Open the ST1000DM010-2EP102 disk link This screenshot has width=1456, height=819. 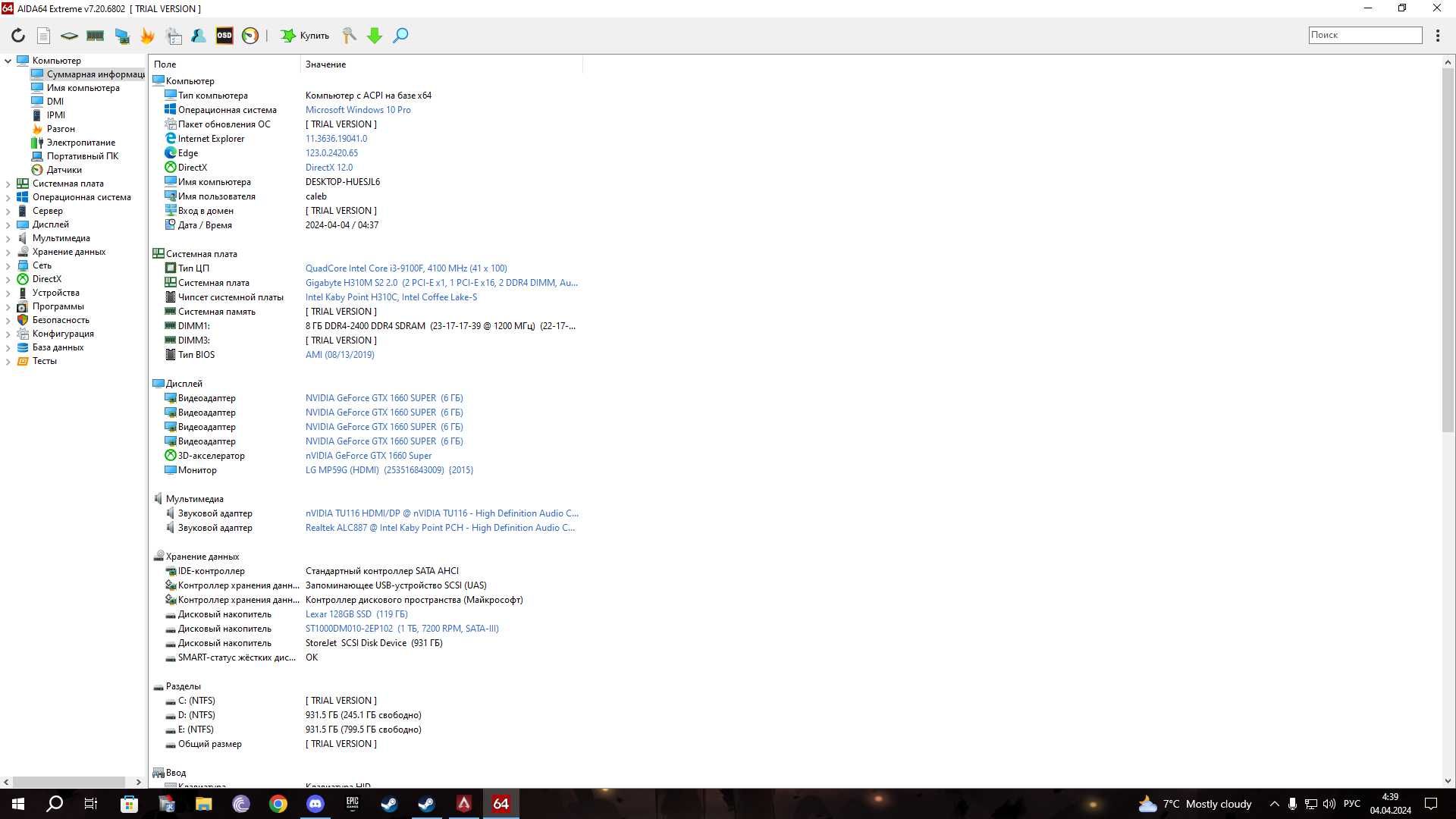[x=402, y=629]
